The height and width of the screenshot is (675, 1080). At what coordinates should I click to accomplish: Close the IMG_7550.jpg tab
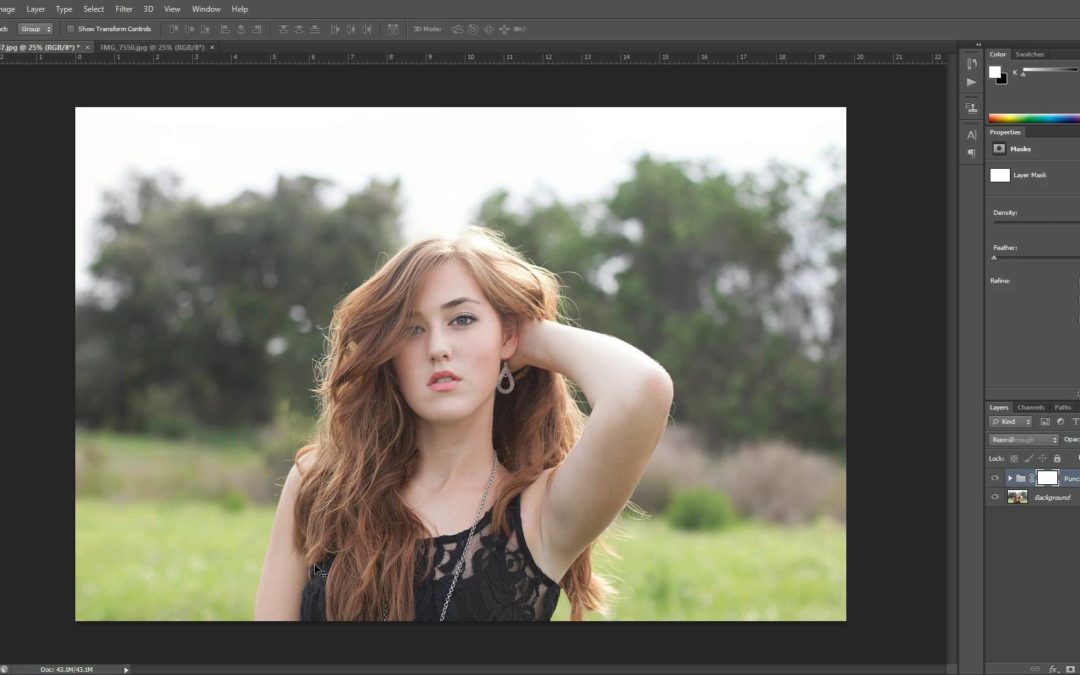point(212,48)
